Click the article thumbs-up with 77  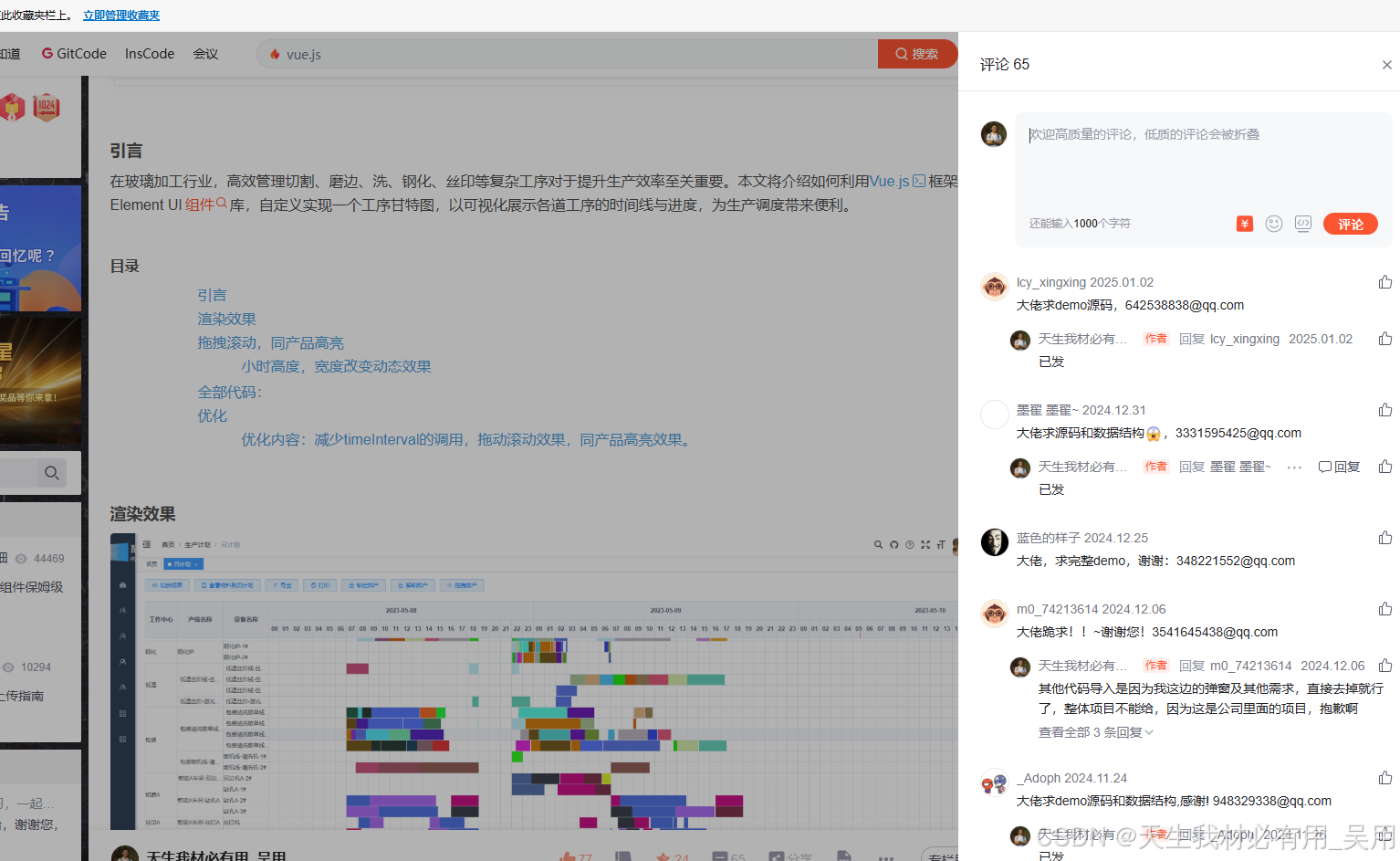(576, 858)
